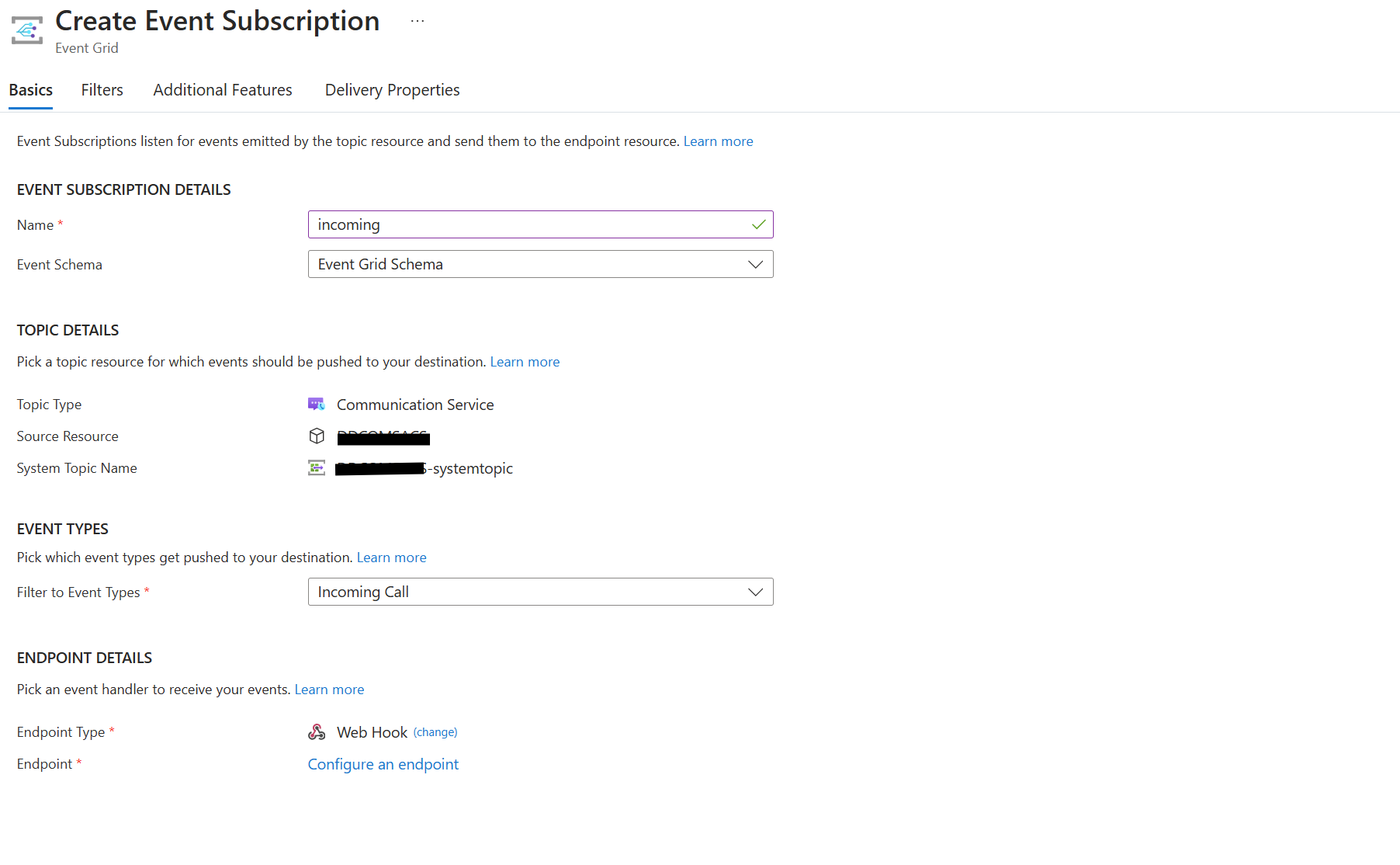Click the Web Hook endpoint type text
The image size is (1400, 865).
(x=372, y=732)
